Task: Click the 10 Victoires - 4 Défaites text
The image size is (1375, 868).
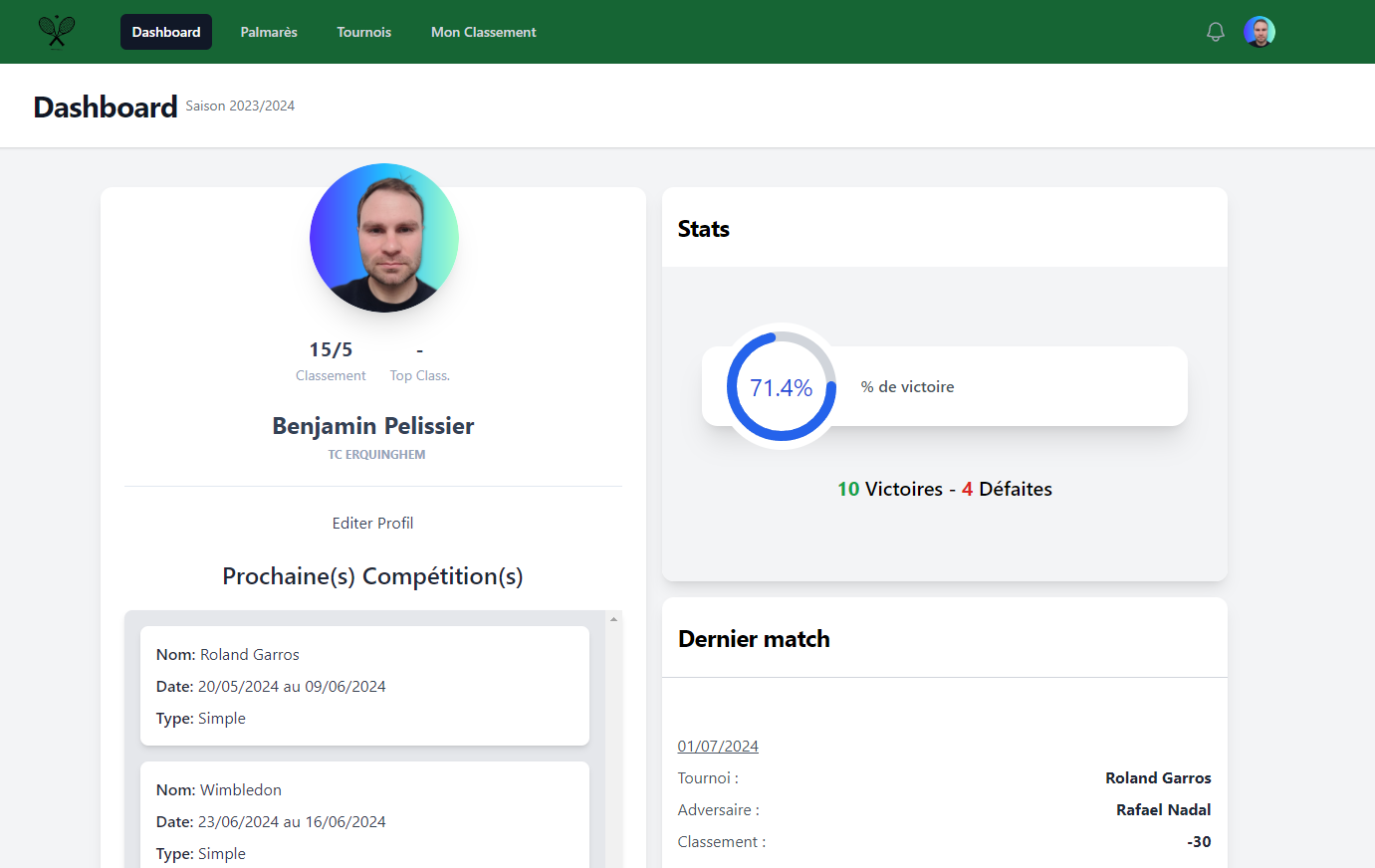Action: coord(944,489)
